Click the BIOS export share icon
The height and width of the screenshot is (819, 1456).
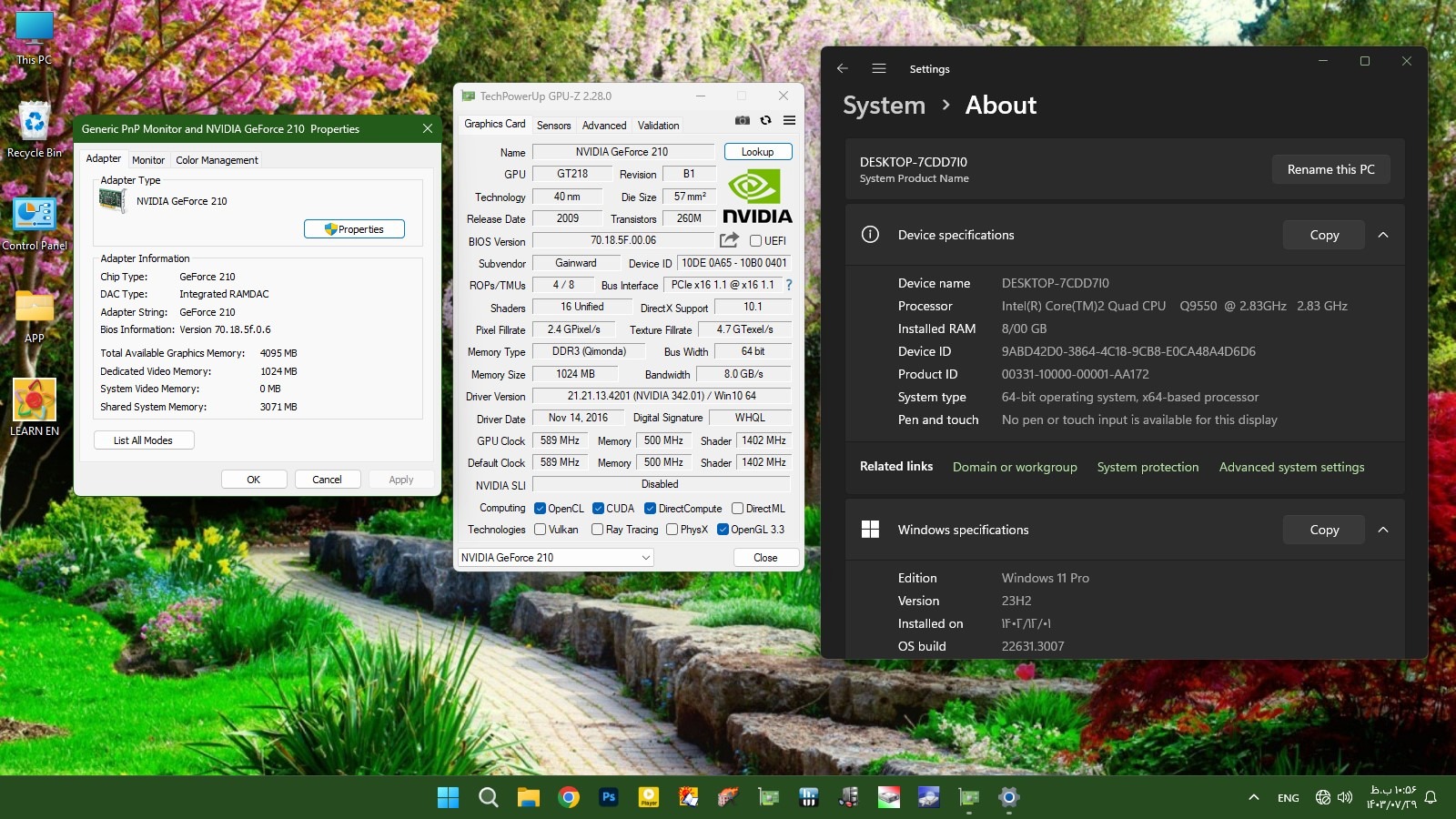coord(729,240)
